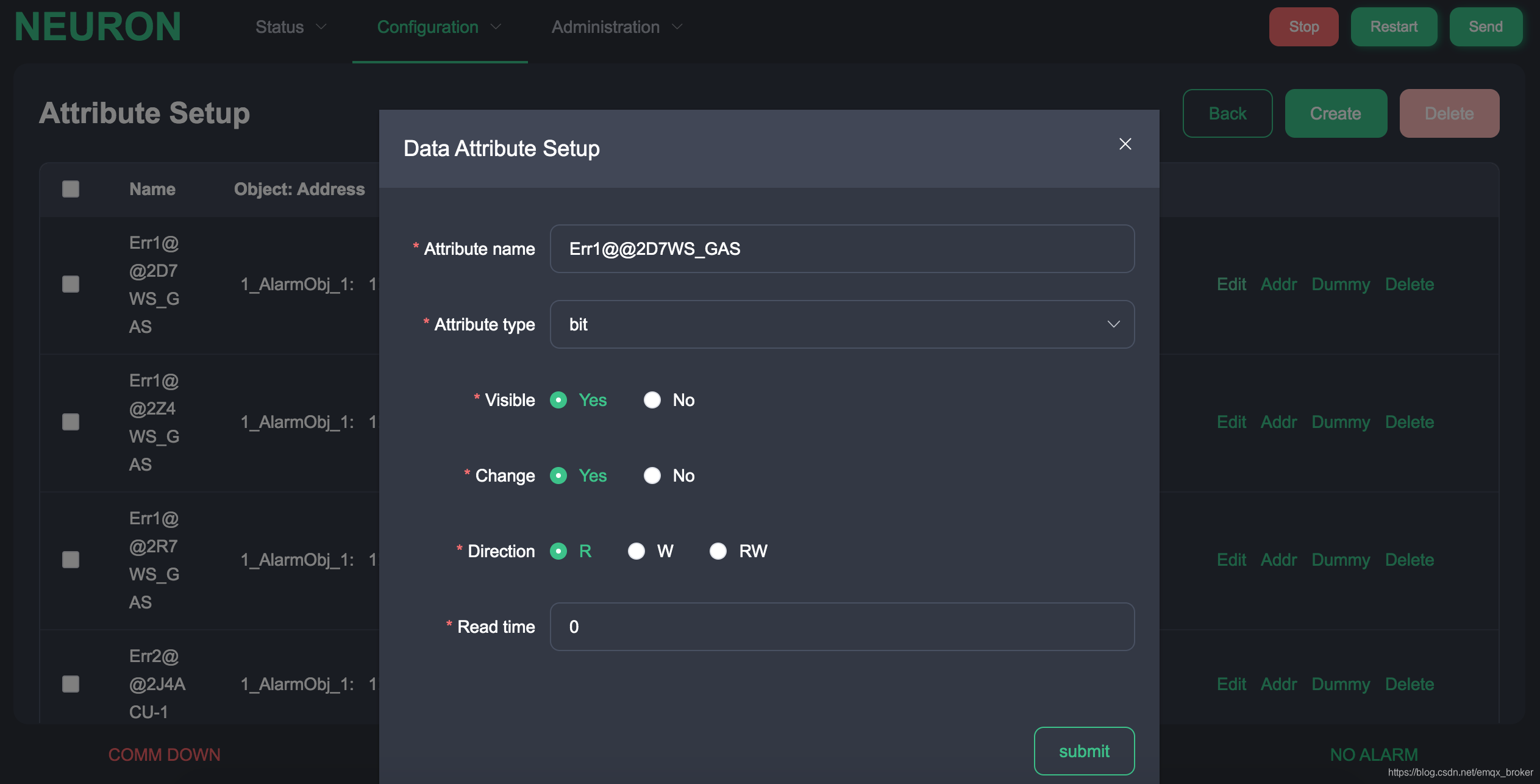
Task: Click Addr for Err1@@2Z4WS_GAS row
Action: 1278,422
